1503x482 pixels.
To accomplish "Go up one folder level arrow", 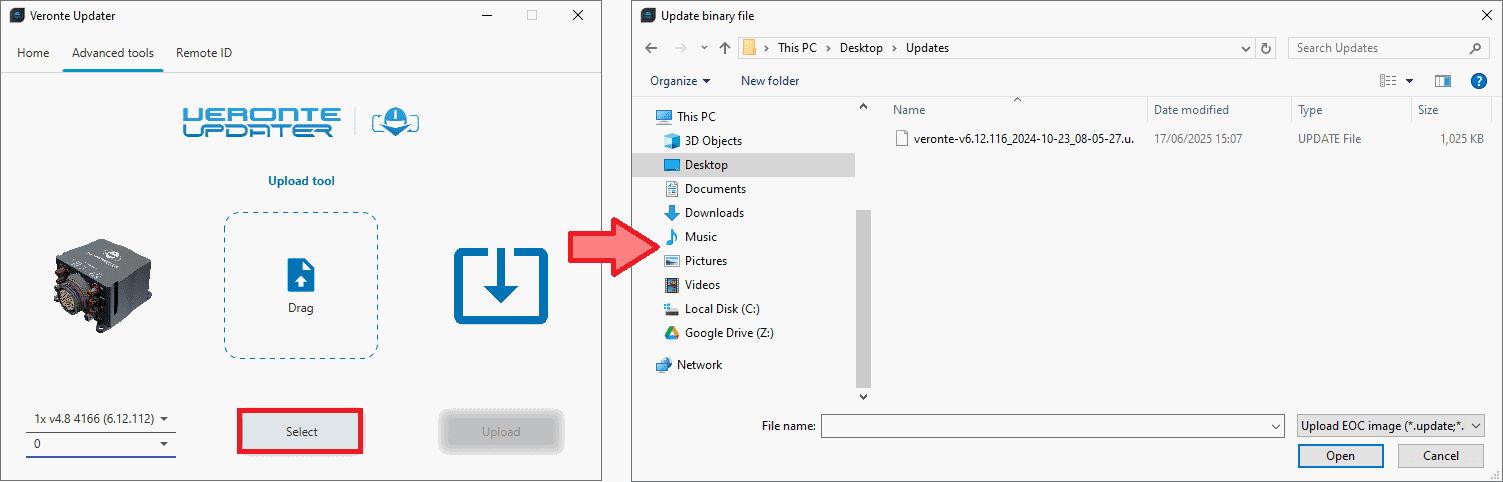I will pos(725,48).
